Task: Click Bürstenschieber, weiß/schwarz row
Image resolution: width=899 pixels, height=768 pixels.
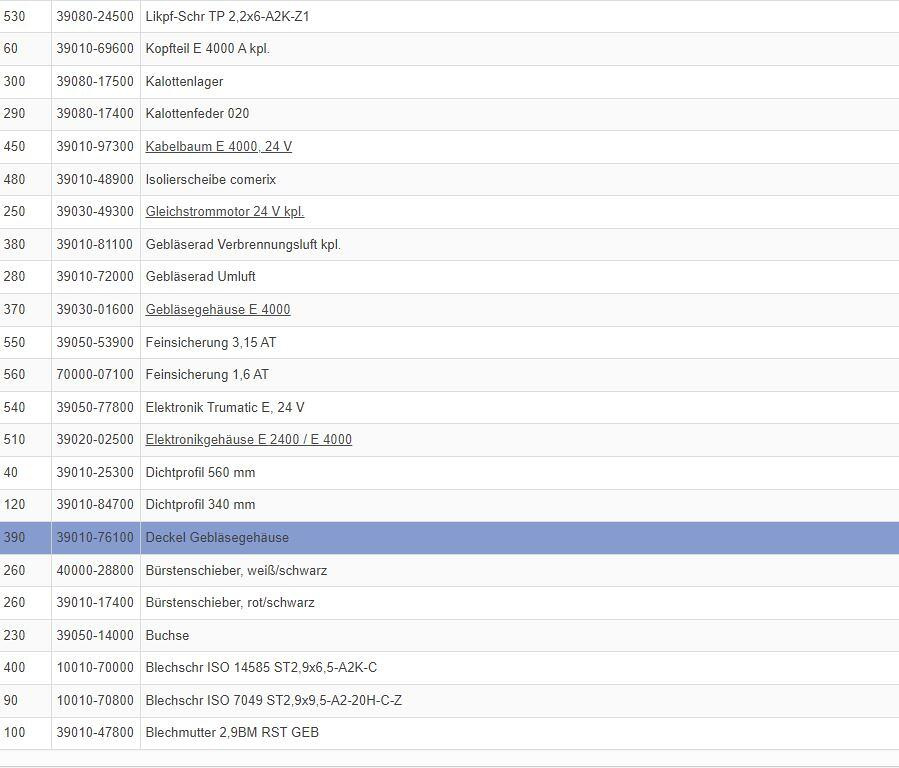Action: point(236,571)
